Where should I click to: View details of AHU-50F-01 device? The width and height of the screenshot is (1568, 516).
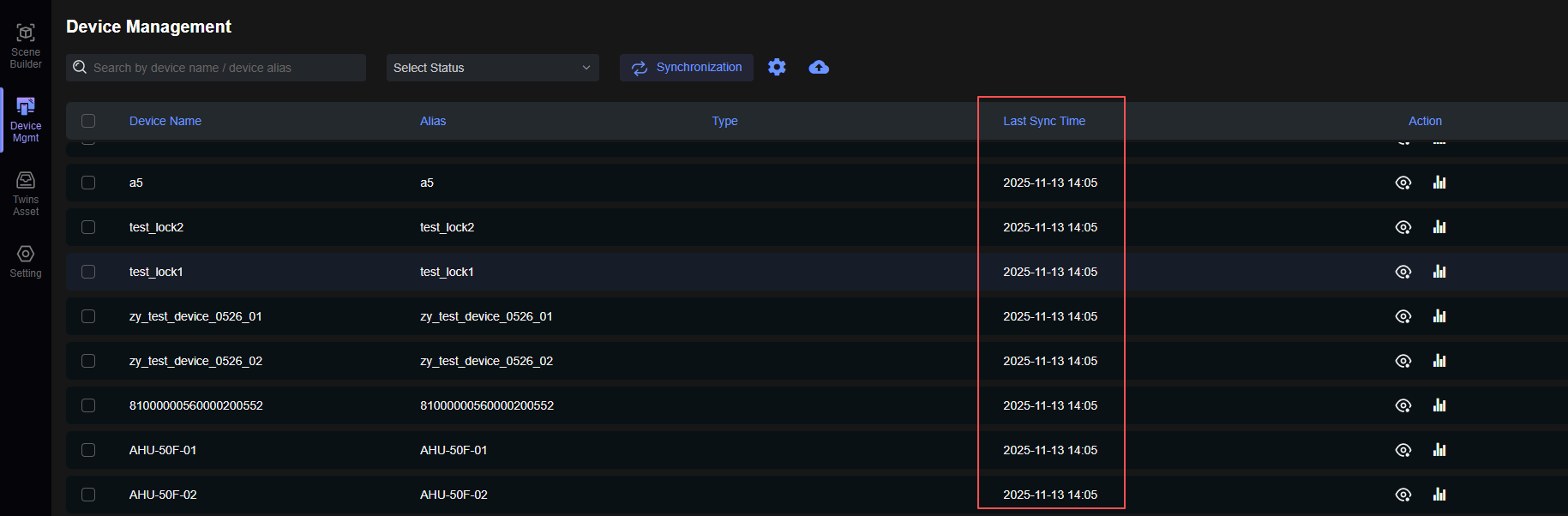click(x=1403, y=450)
